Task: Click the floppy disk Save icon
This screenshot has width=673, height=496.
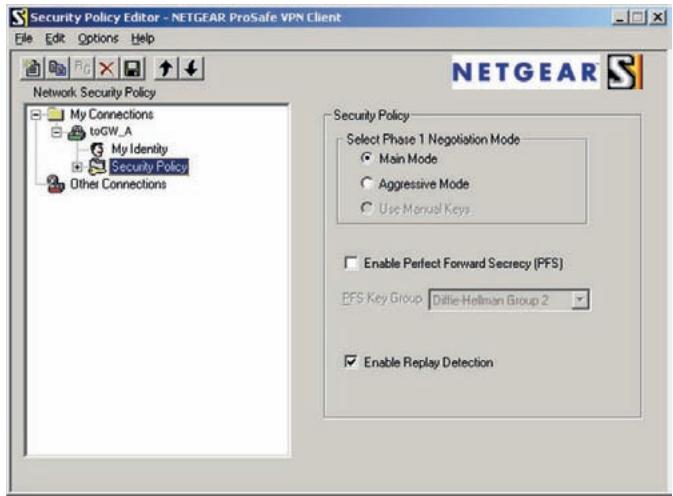Action: [133, 69]
